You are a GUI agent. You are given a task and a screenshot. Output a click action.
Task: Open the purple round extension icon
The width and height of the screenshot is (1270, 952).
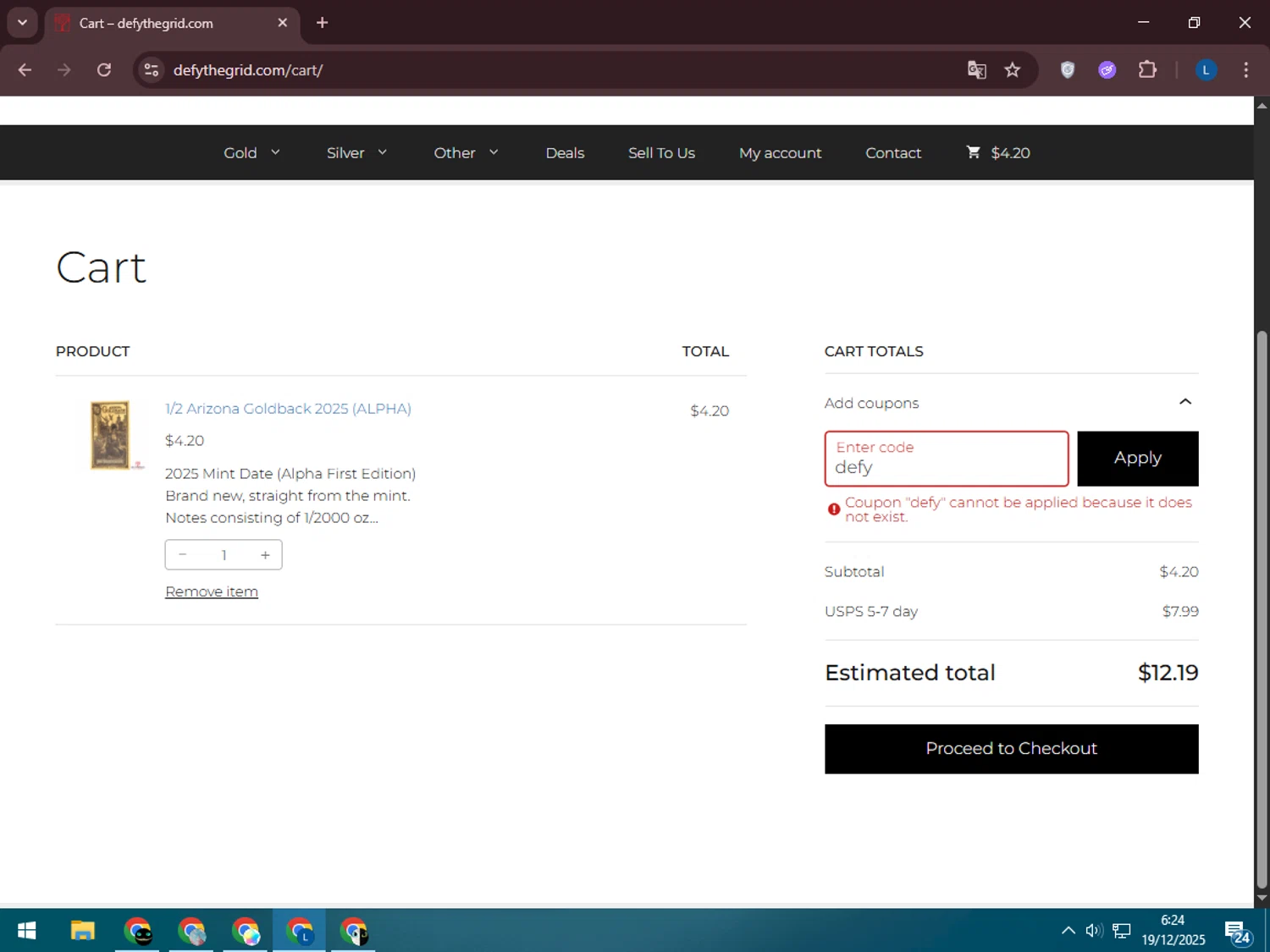(1107, 70)
